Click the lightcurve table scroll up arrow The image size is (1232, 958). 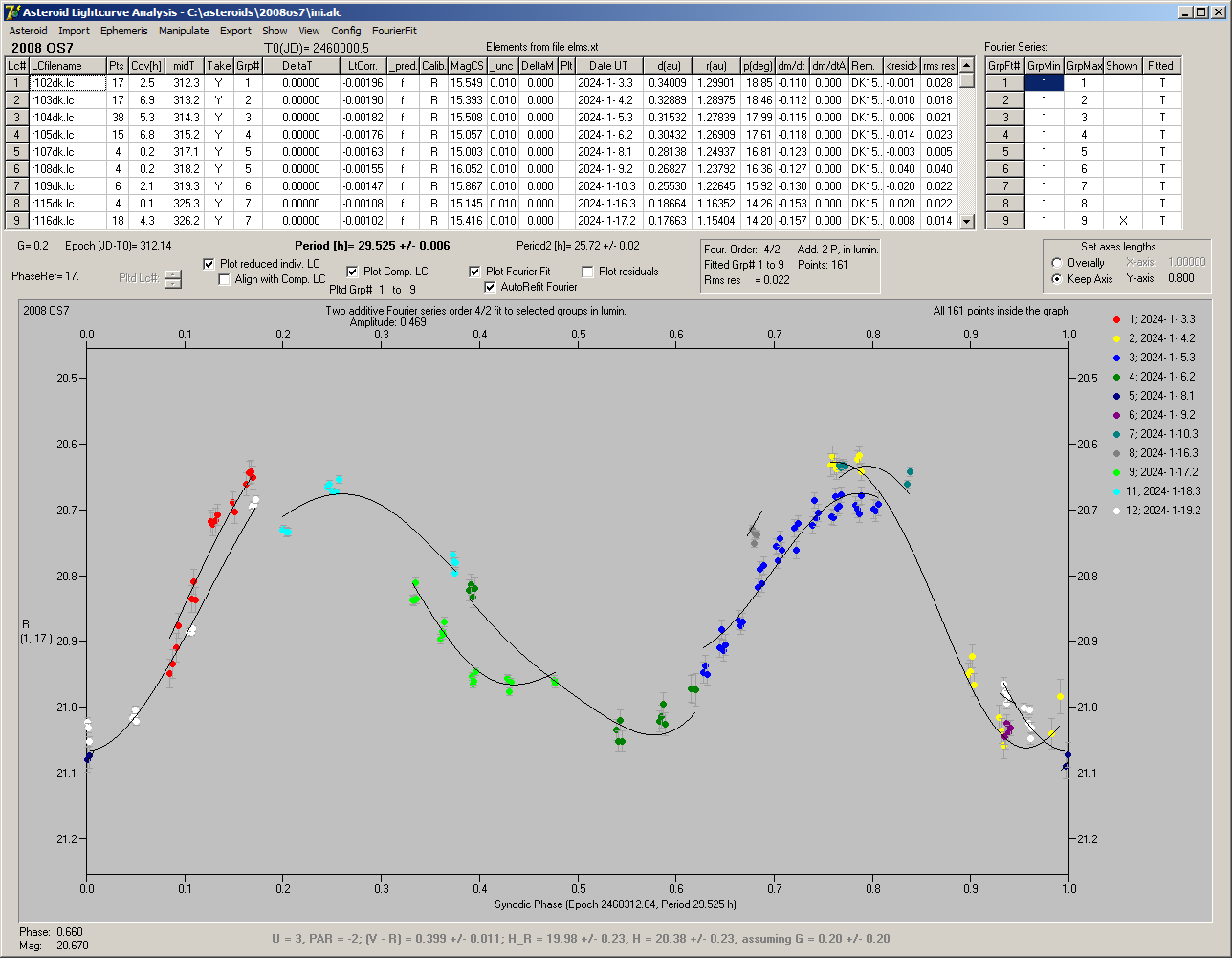(967, 65)
